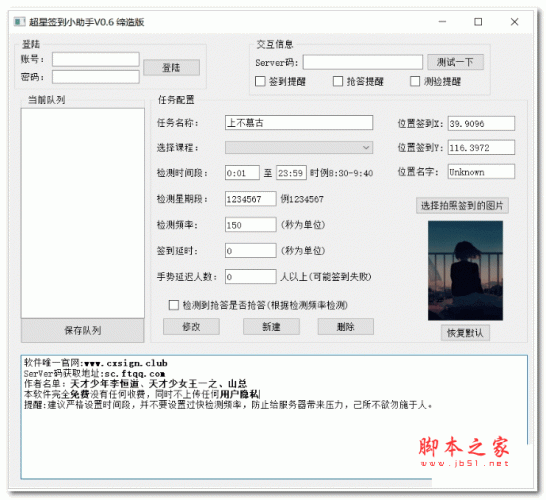
Task: Enable the 抢答提醒 checkbox
Action: (x=338, y=81)
